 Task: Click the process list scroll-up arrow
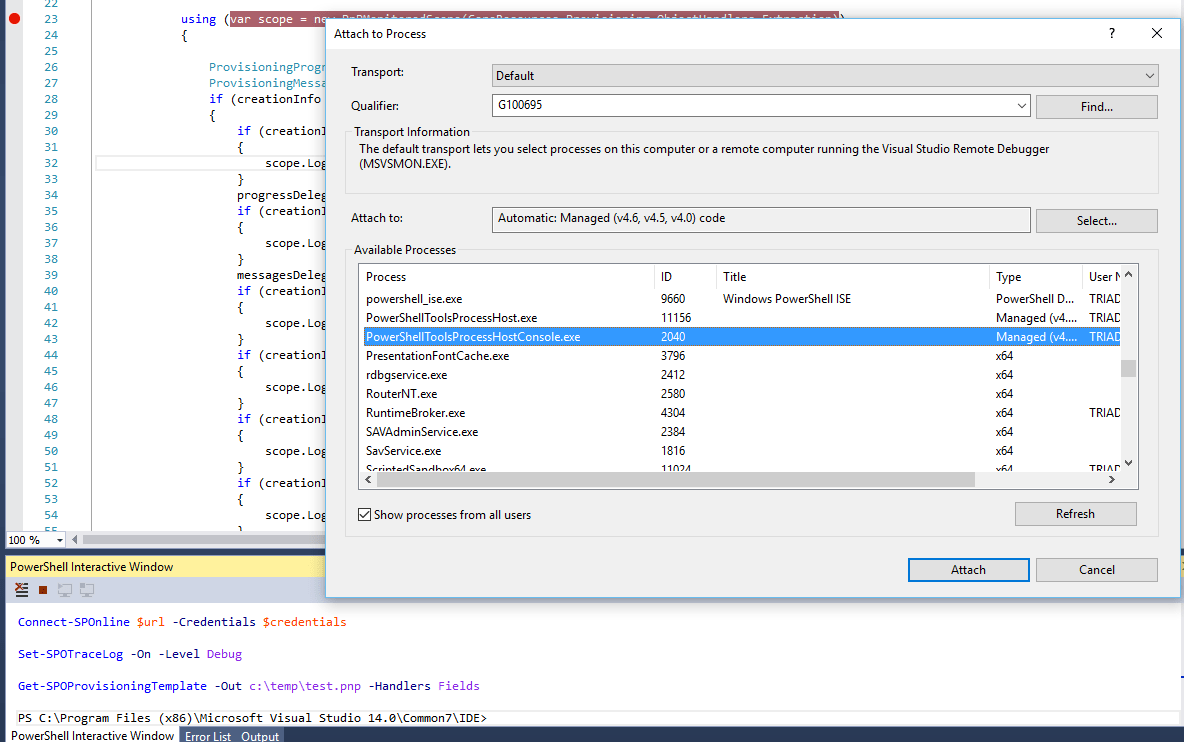click(1128, 275)
